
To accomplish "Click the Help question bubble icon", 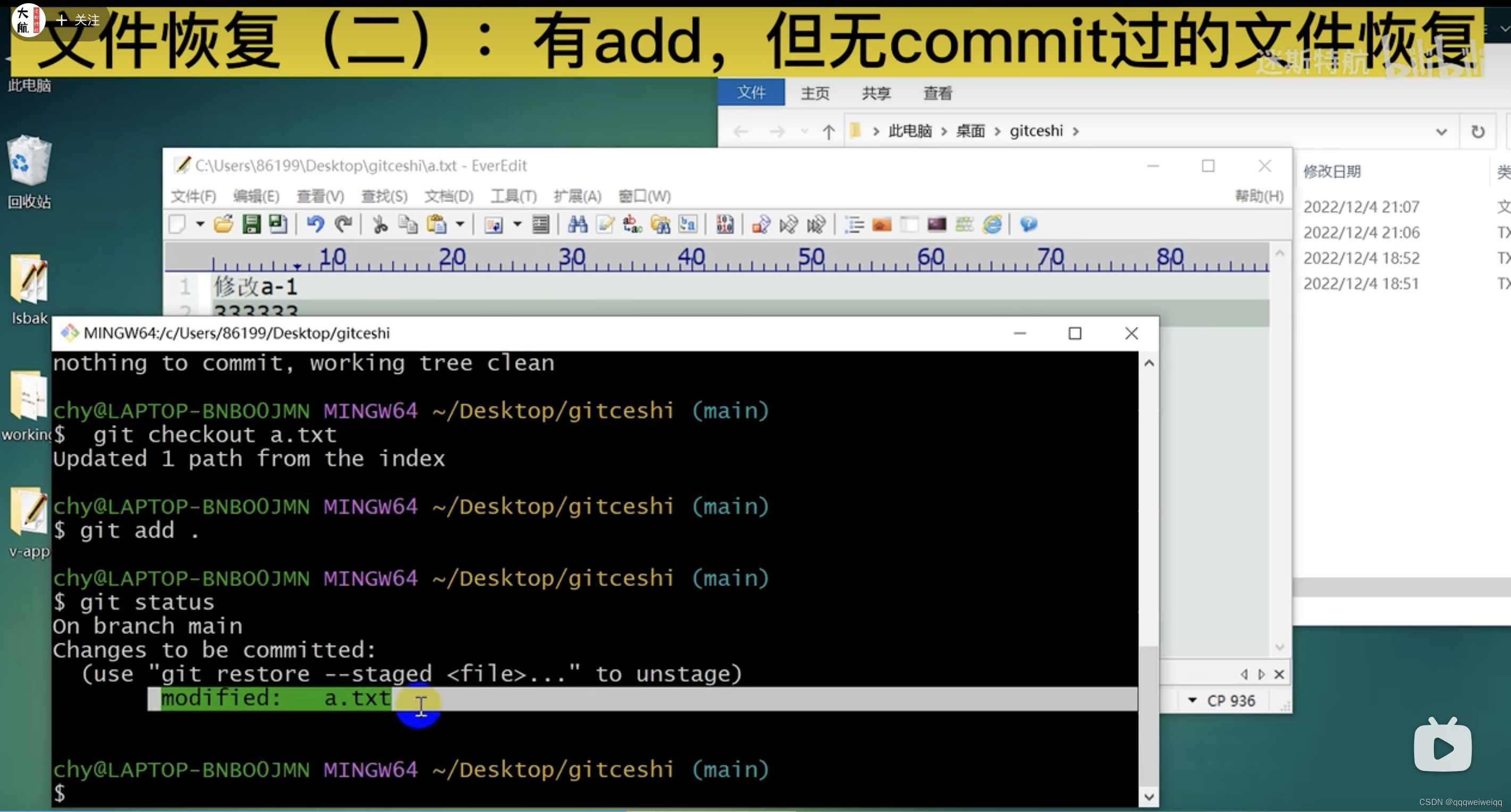I will coord(1028,224).
